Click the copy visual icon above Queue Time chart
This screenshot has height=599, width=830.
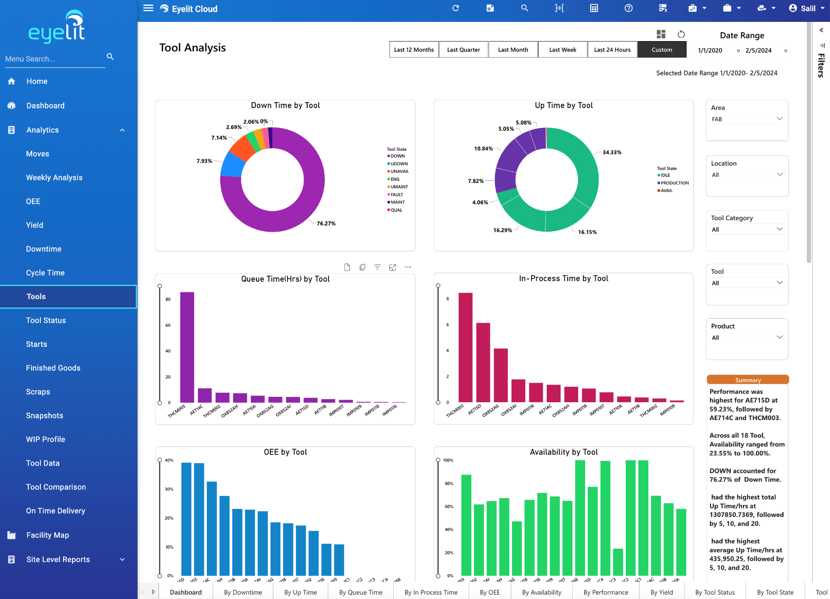click(362, 267)
